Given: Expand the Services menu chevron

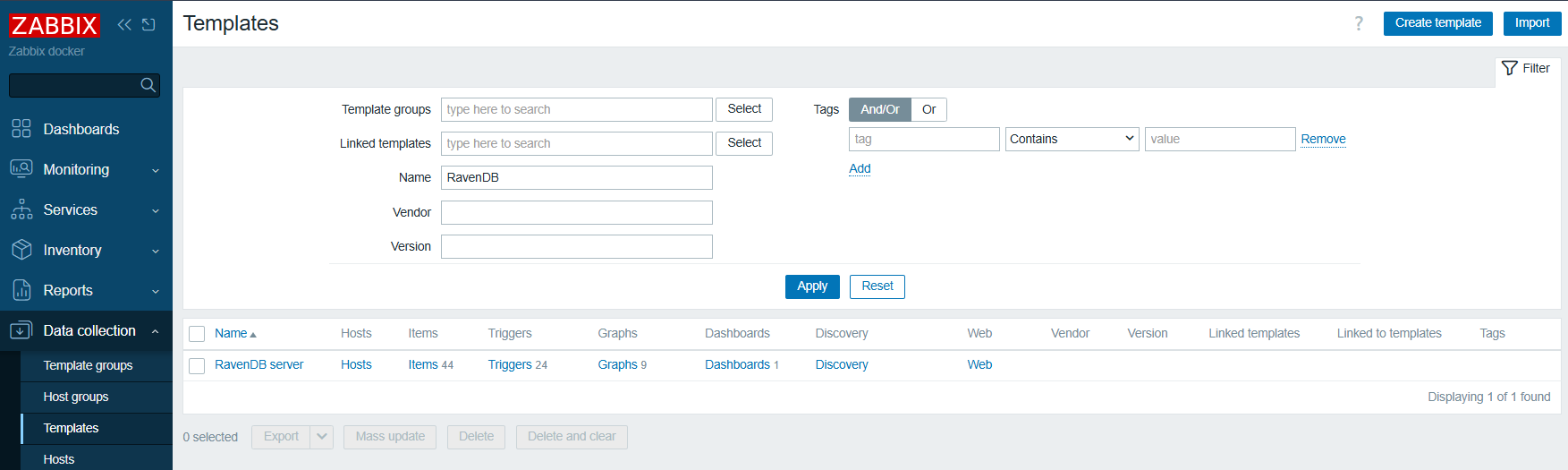Looking at the screenshot, I should tap(156, 210).
